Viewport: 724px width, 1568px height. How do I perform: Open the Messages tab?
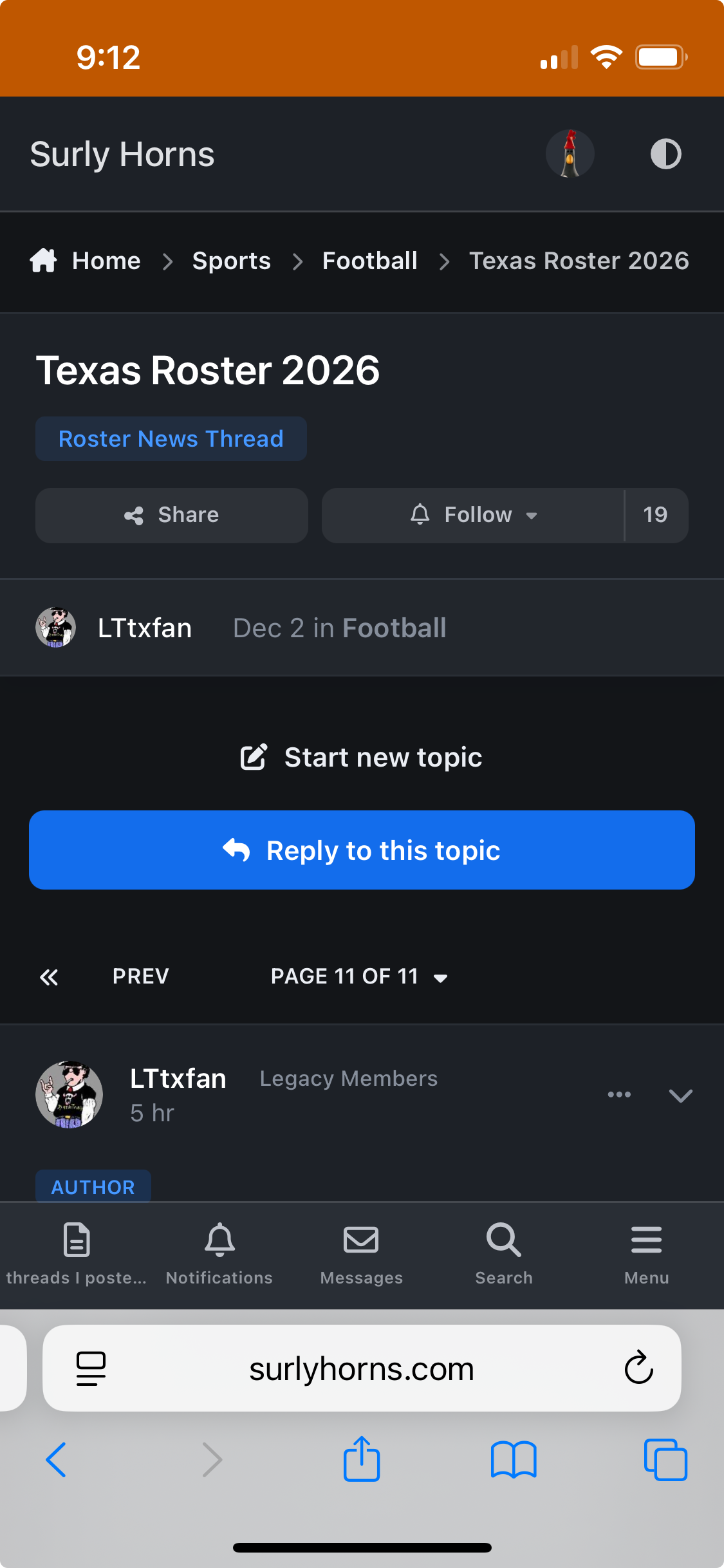(x=361, y=1252)
